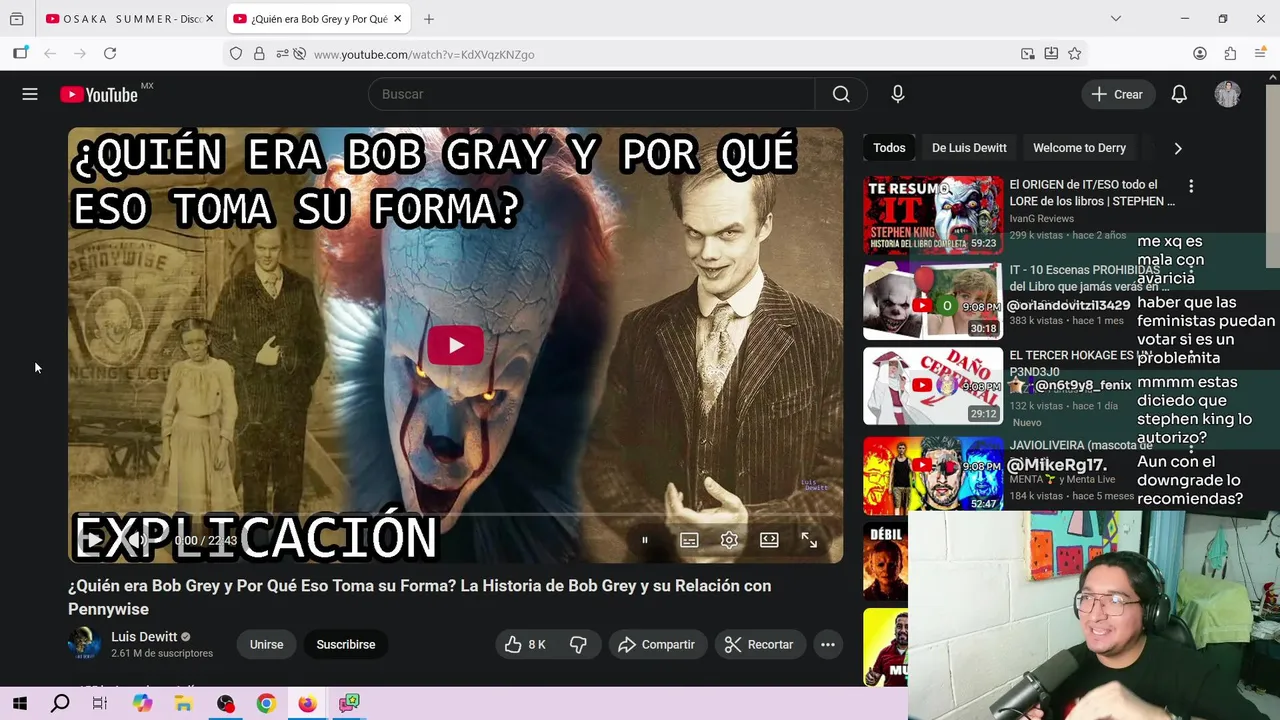Open options menu for El ORIGEN de IT/ESO video
This screenshot has height=720, width=1280.
point(1191,186)
